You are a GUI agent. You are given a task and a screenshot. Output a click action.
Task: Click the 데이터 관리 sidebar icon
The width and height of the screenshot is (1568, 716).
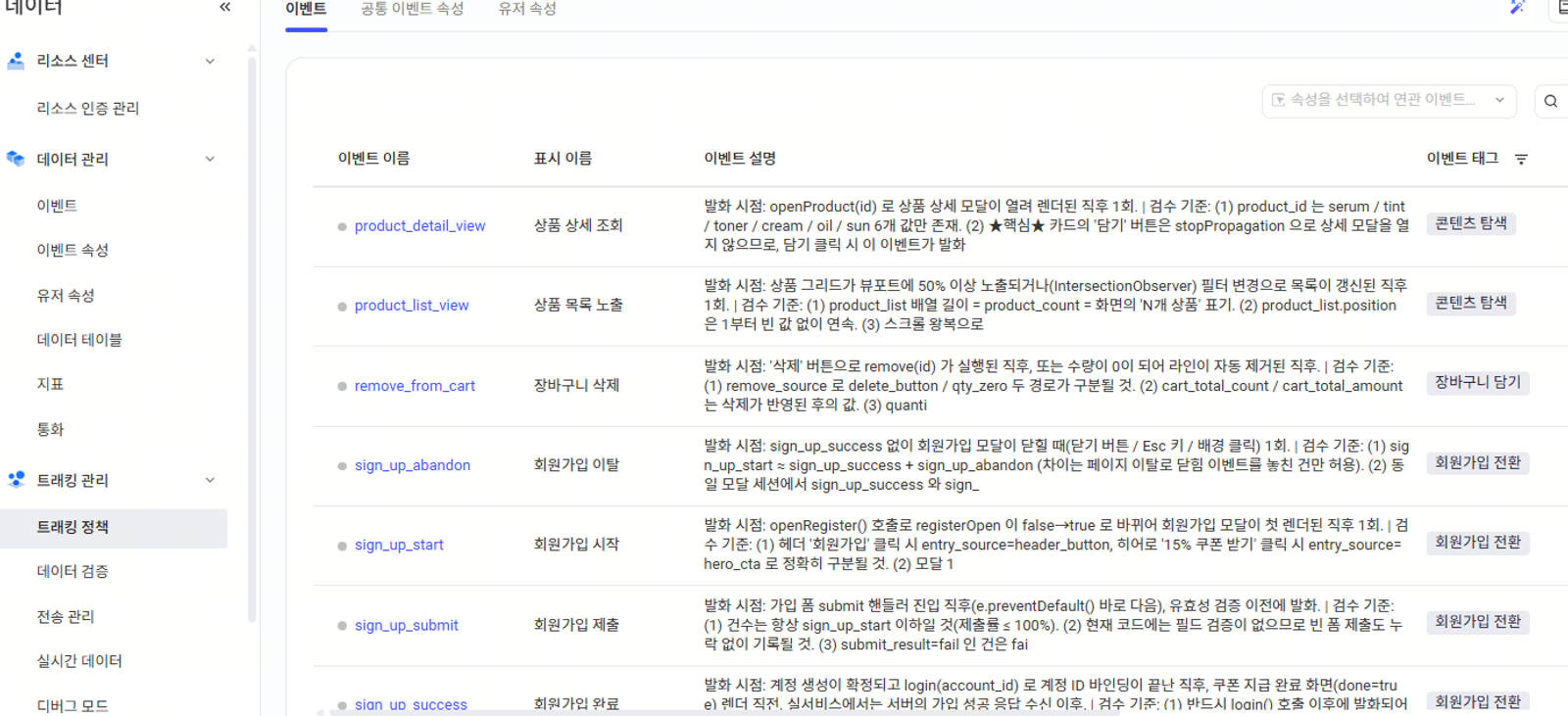pos(16,159)
